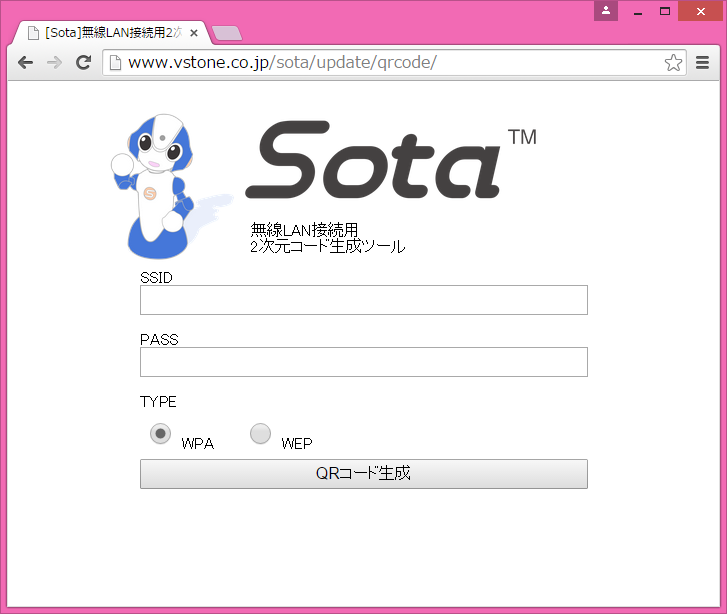Select the WPA radio button
727x614 pixels.
click(160, 434)
